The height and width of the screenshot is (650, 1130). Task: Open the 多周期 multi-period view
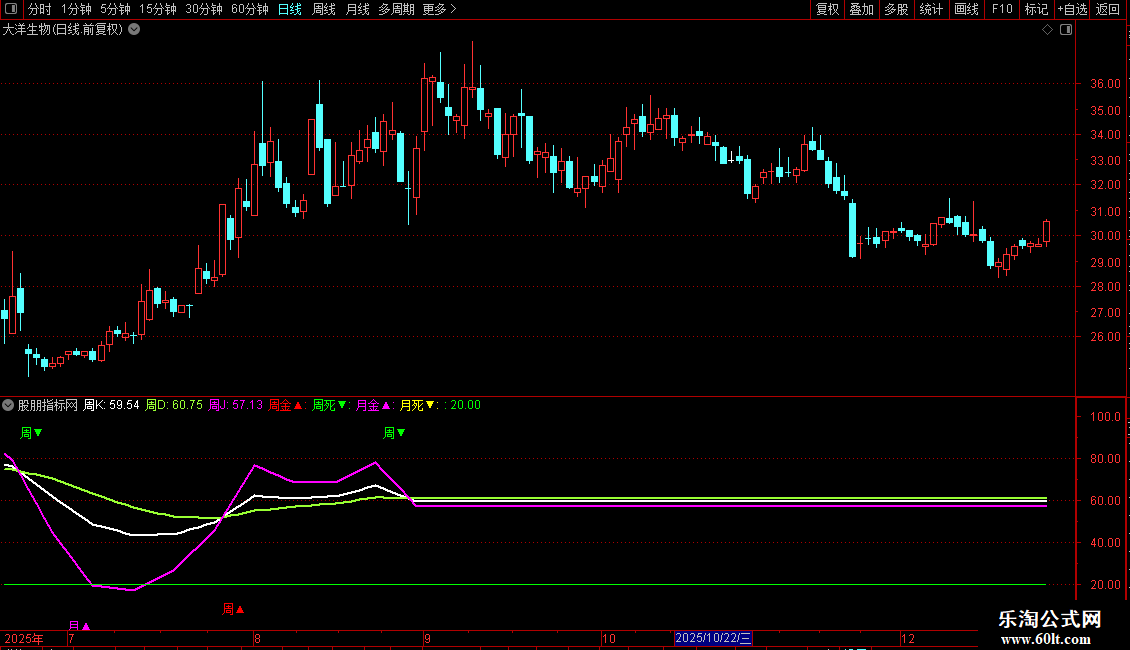396,9
